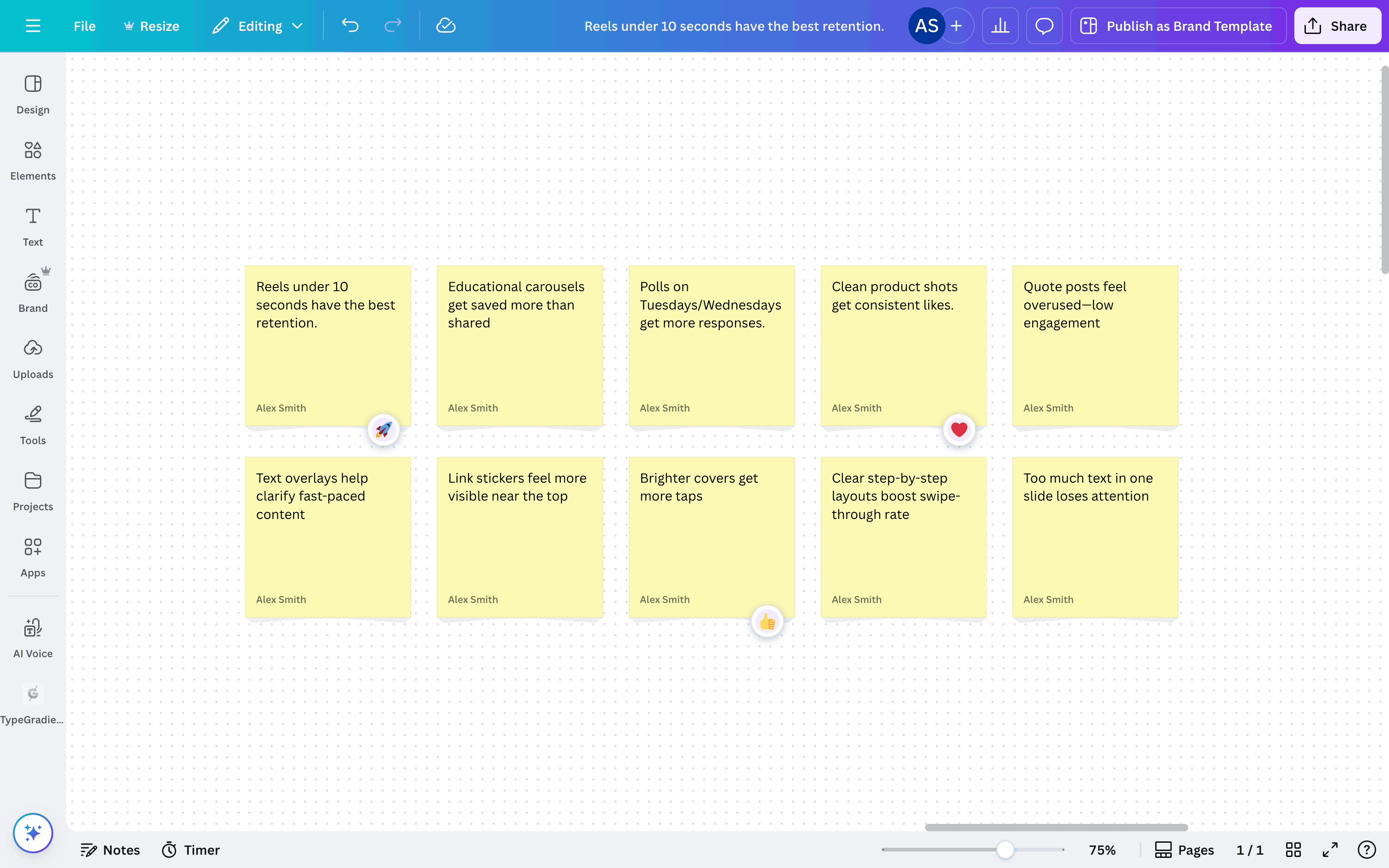Open the Brand kit panel
The height and width of the screenshot is (868, 1389).
[33, 292]
